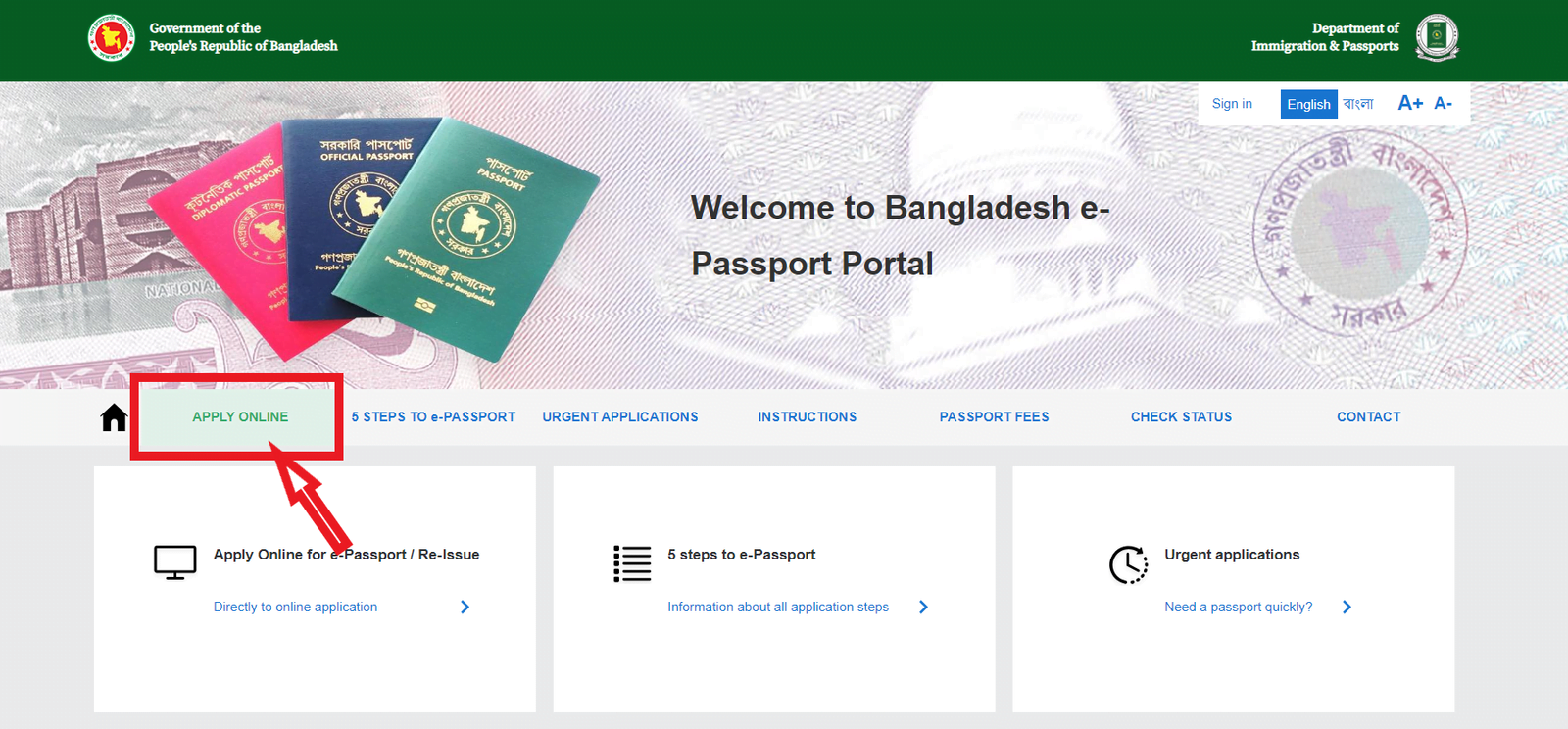Click the monitor icon for Apply Online

(175, 562)
